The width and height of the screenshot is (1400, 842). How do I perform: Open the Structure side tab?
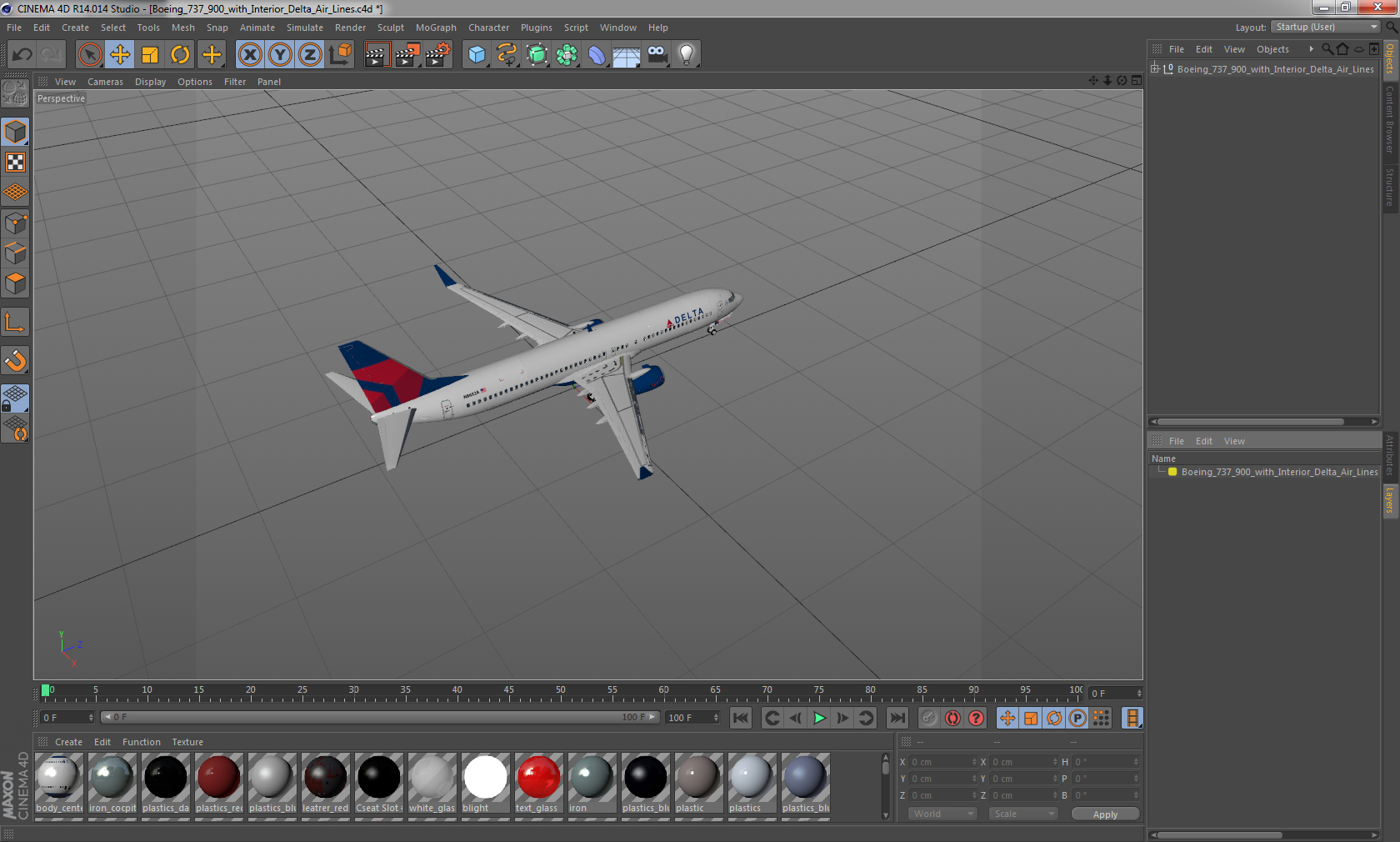tap(1390, 187)
